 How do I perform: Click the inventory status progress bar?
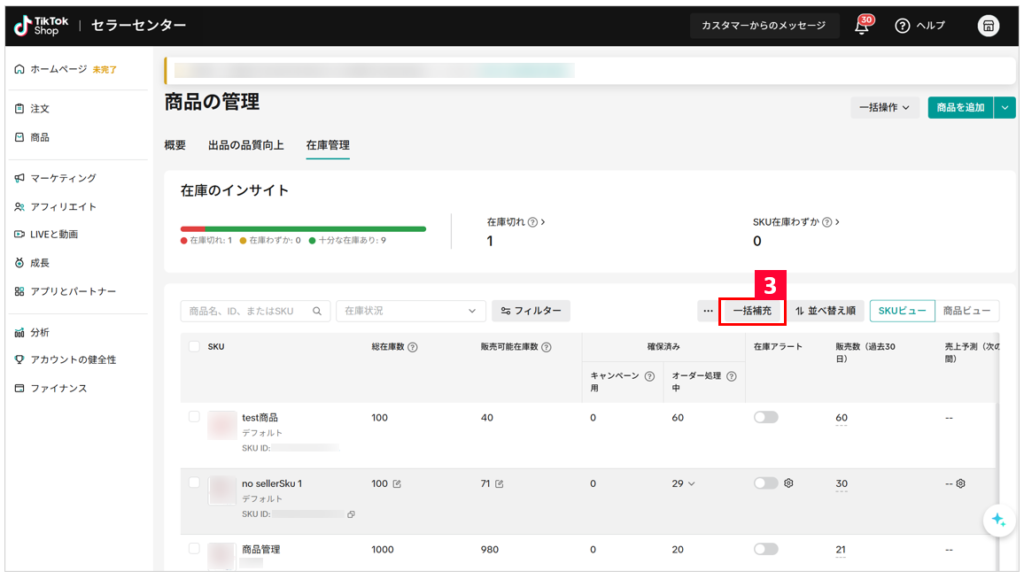pos(303,229)
